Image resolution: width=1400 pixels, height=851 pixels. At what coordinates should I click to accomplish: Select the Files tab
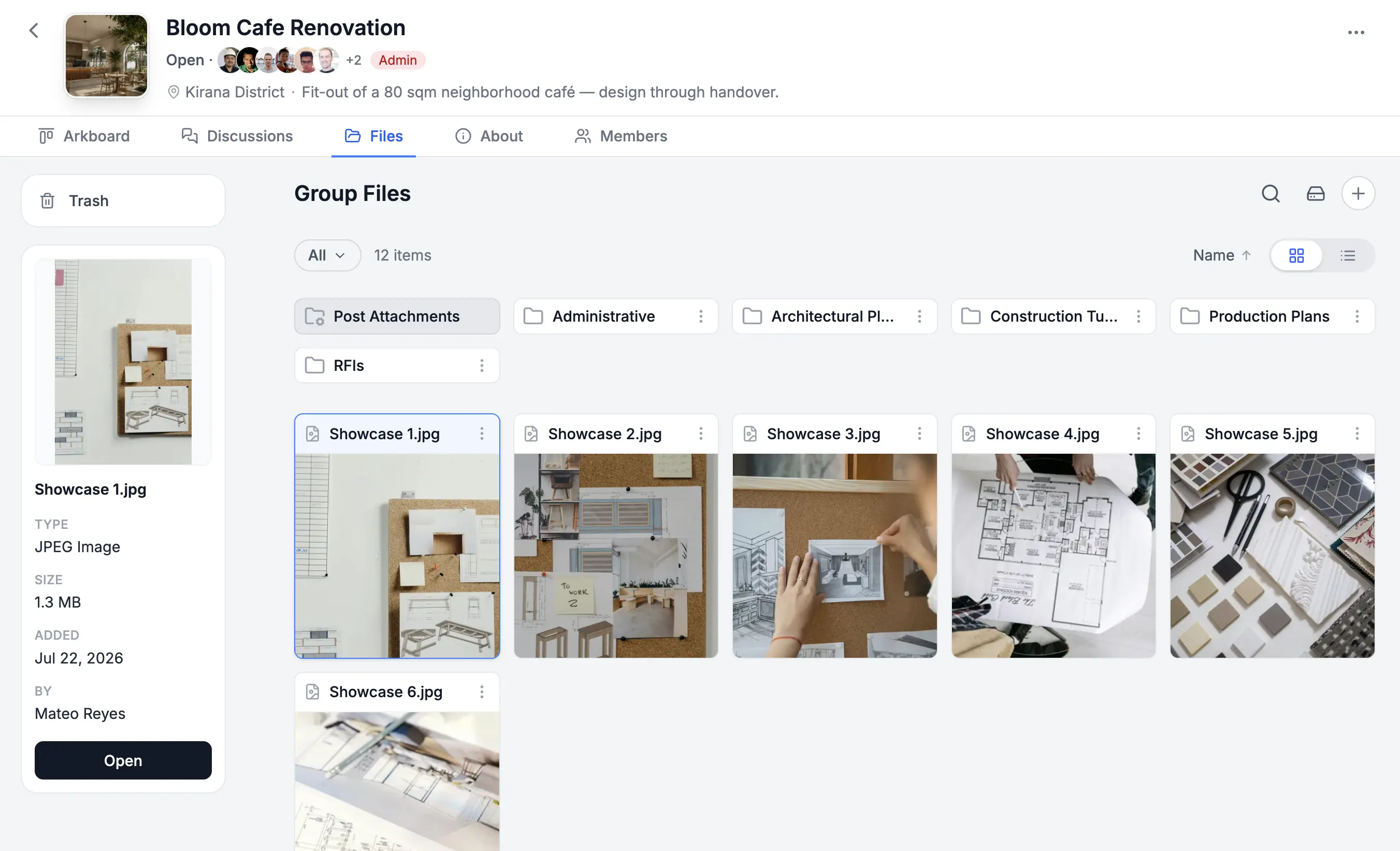[x=373, y=136]
